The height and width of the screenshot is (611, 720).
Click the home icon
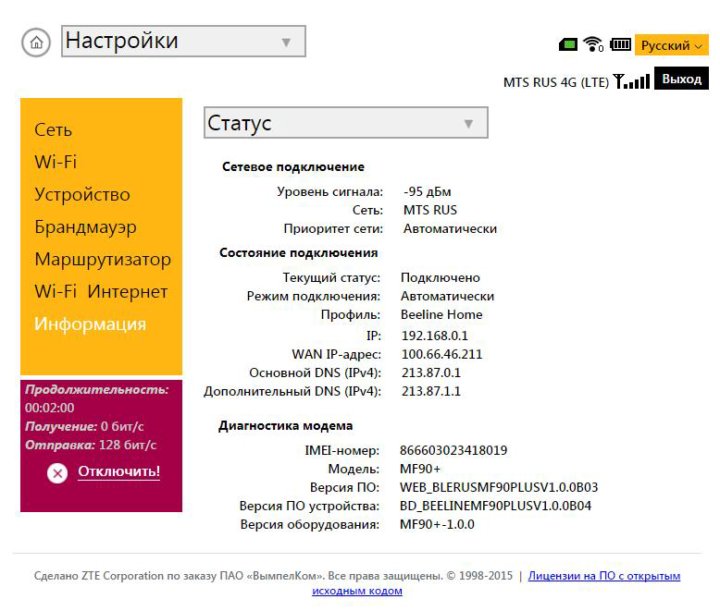pos(36,42)
